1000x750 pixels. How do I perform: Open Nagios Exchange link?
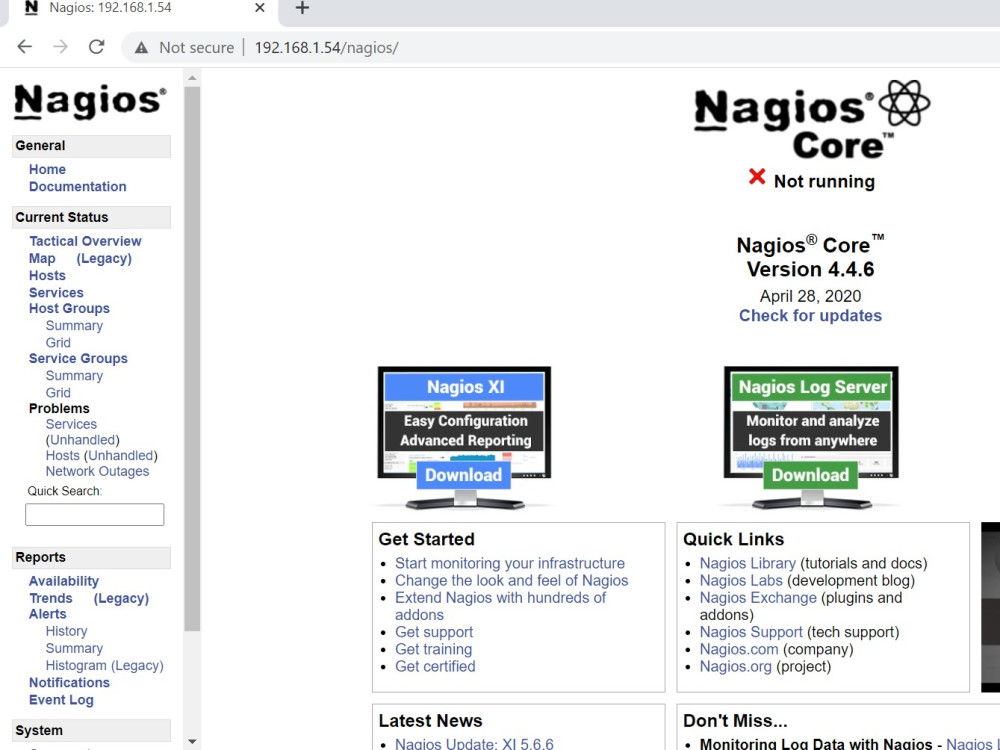click(x=758, y=598)
